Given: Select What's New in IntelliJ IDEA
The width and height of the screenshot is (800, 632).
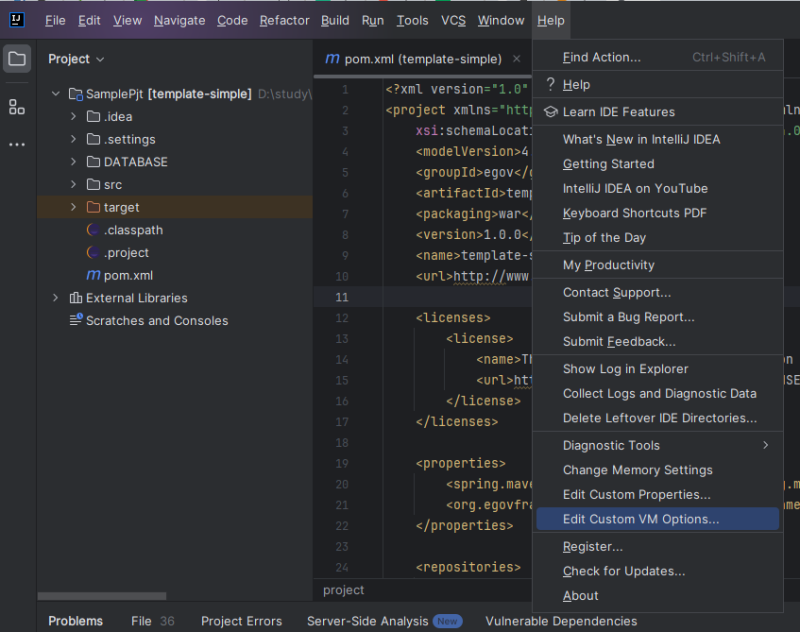Looking at the screenshot, I should click(658, 139).
